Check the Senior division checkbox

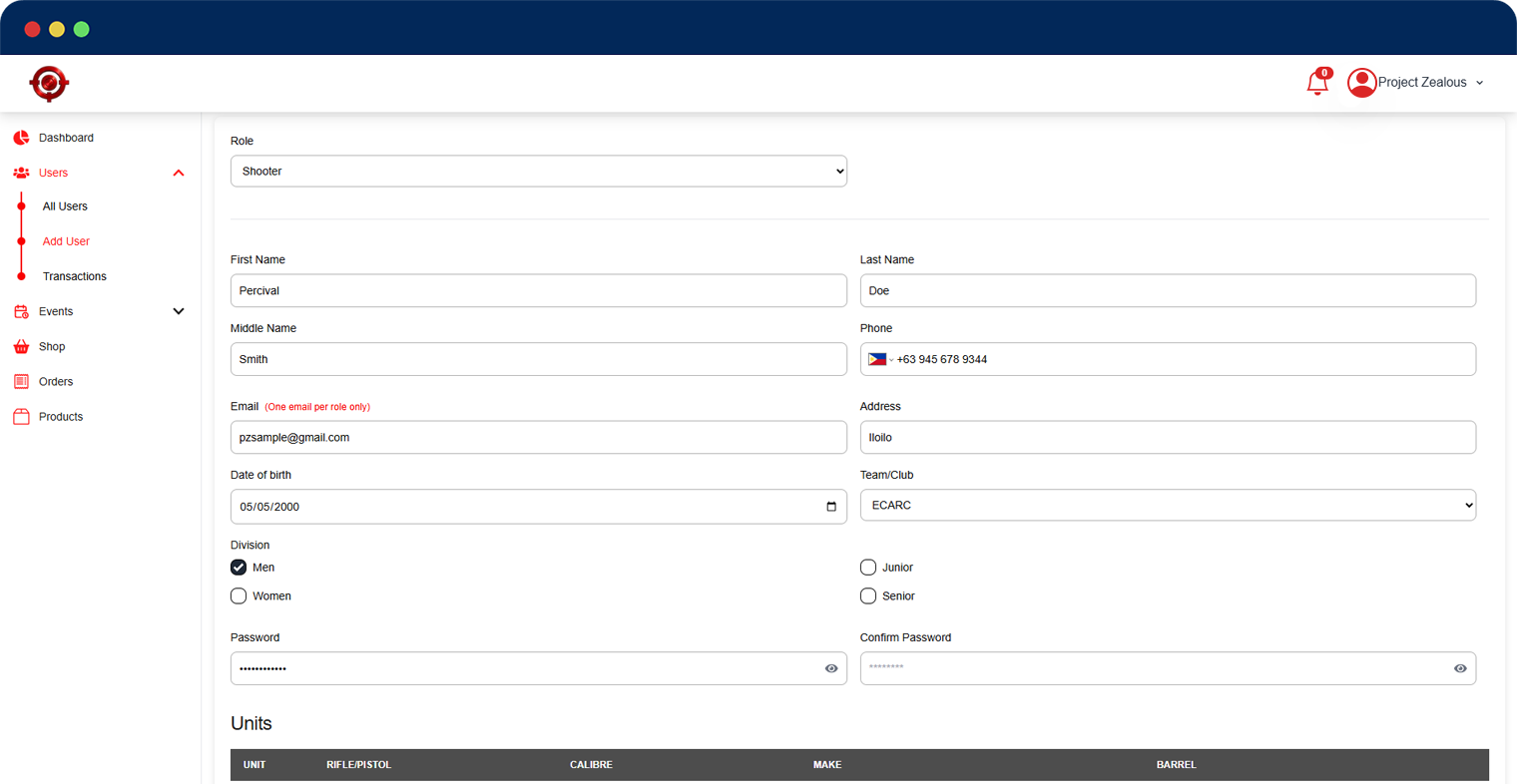click(868, 596)
